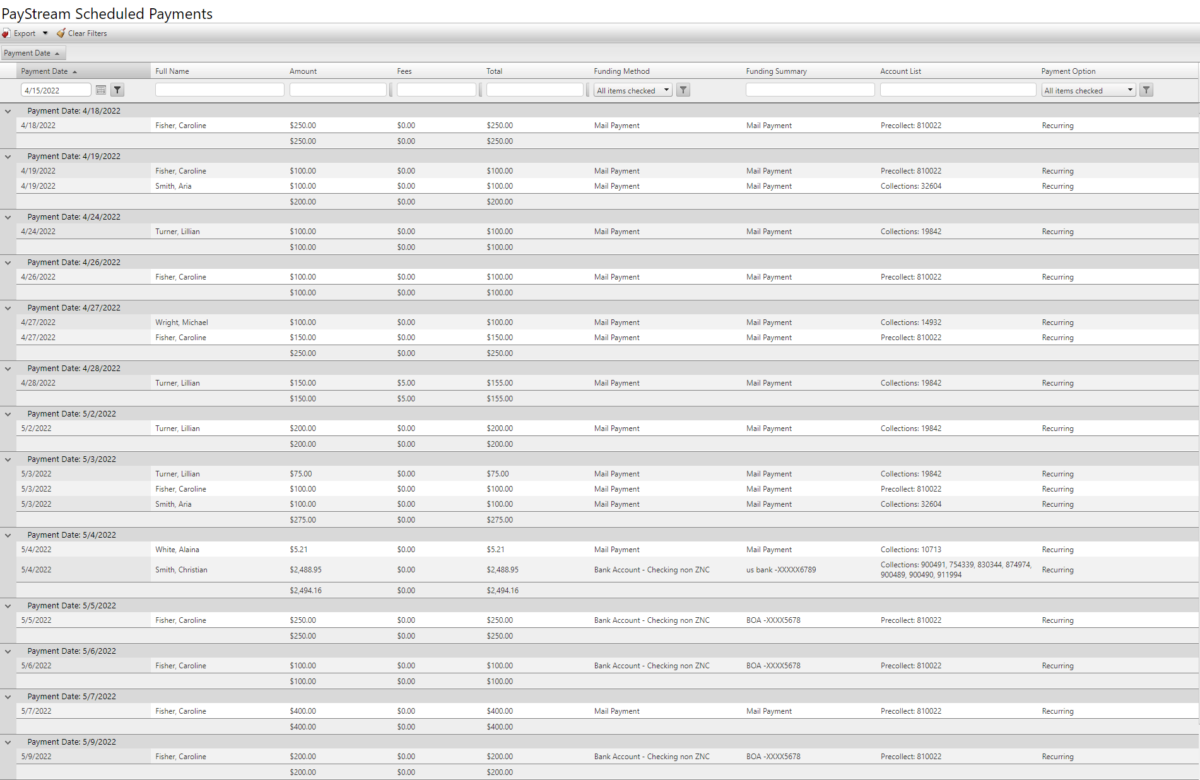The image size is (1200, 780).
Task: Click 'Collections: 10713' account cell
Action: click(x=911, y=550)
